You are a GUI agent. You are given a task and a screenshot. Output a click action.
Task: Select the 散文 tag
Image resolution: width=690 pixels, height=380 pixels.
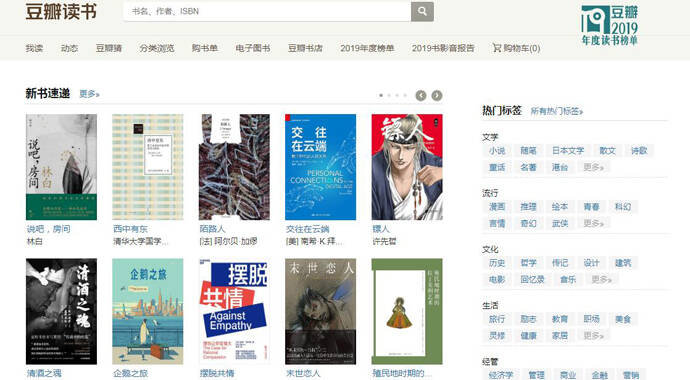click(x=608, y=150)
